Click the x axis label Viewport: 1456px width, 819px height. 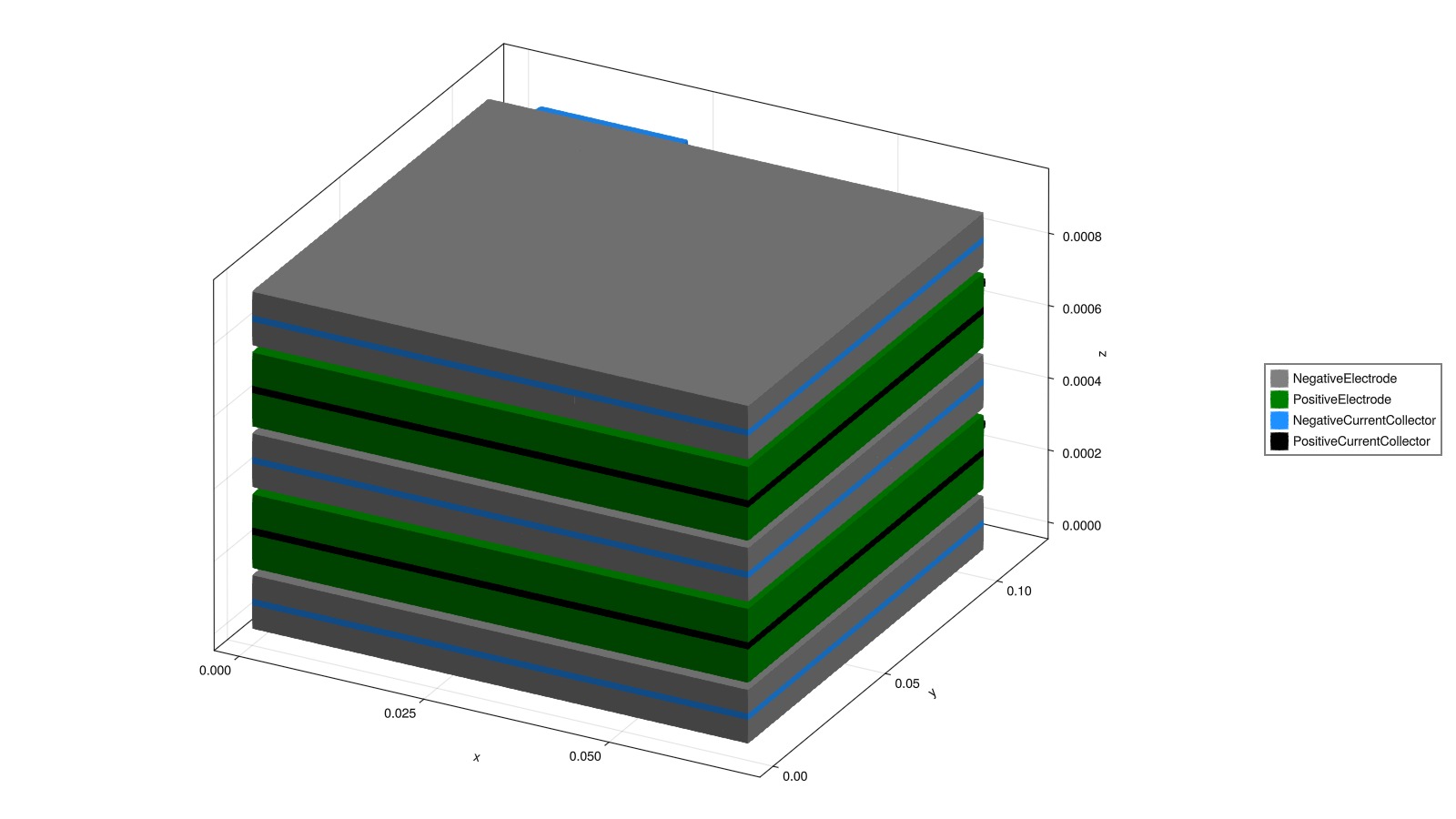point(476,757)
